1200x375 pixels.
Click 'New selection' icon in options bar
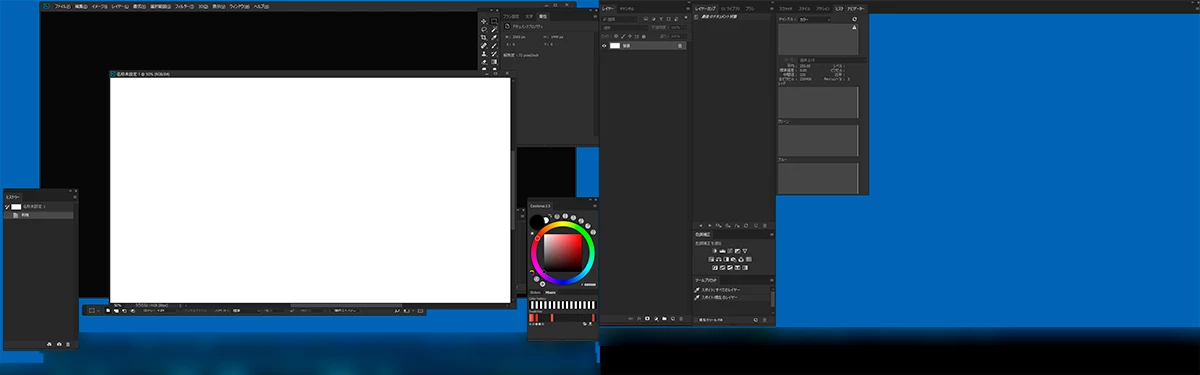tap(108, 310)
